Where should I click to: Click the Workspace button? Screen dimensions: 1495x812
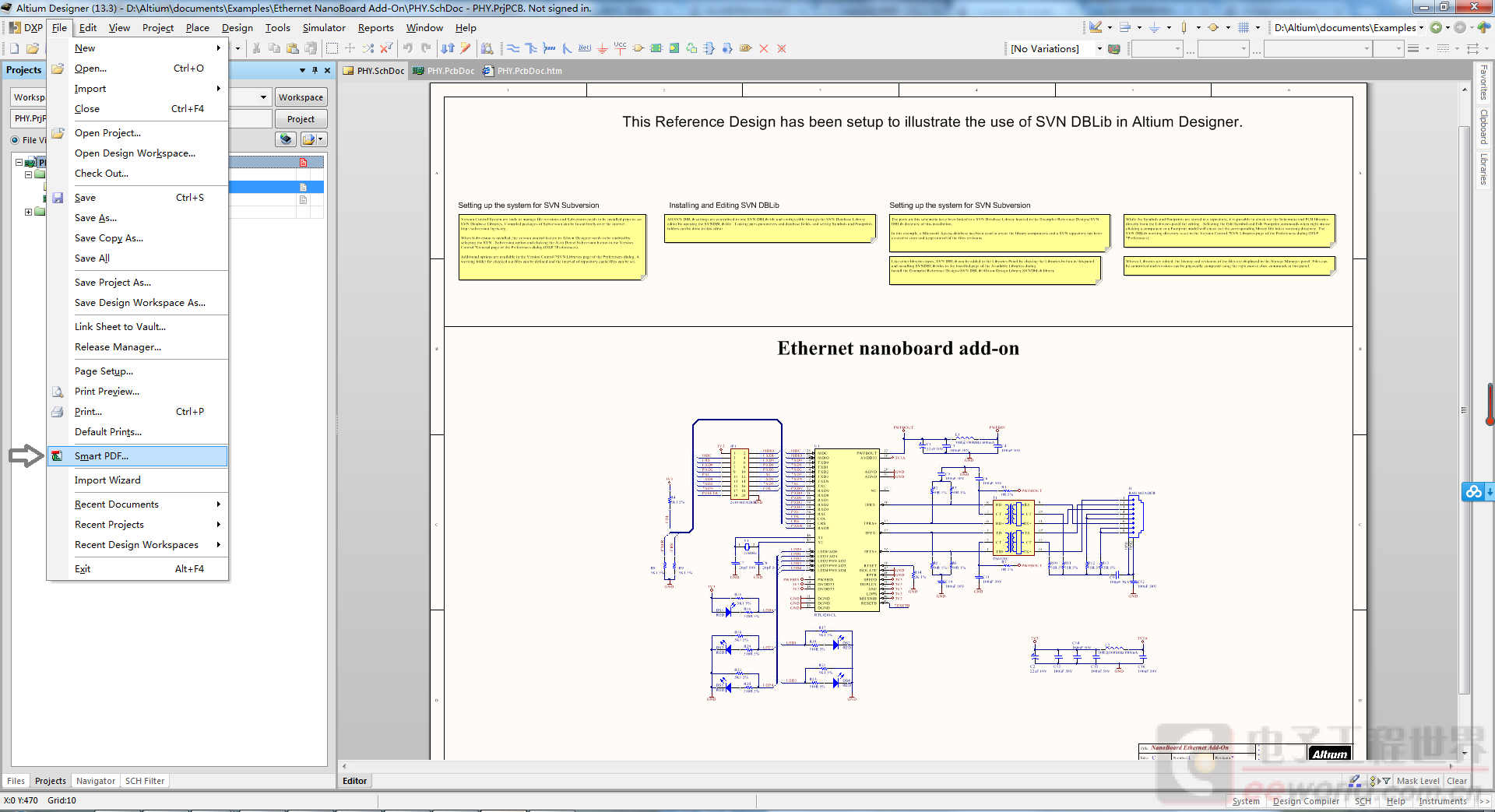click(x=301, y=97)
